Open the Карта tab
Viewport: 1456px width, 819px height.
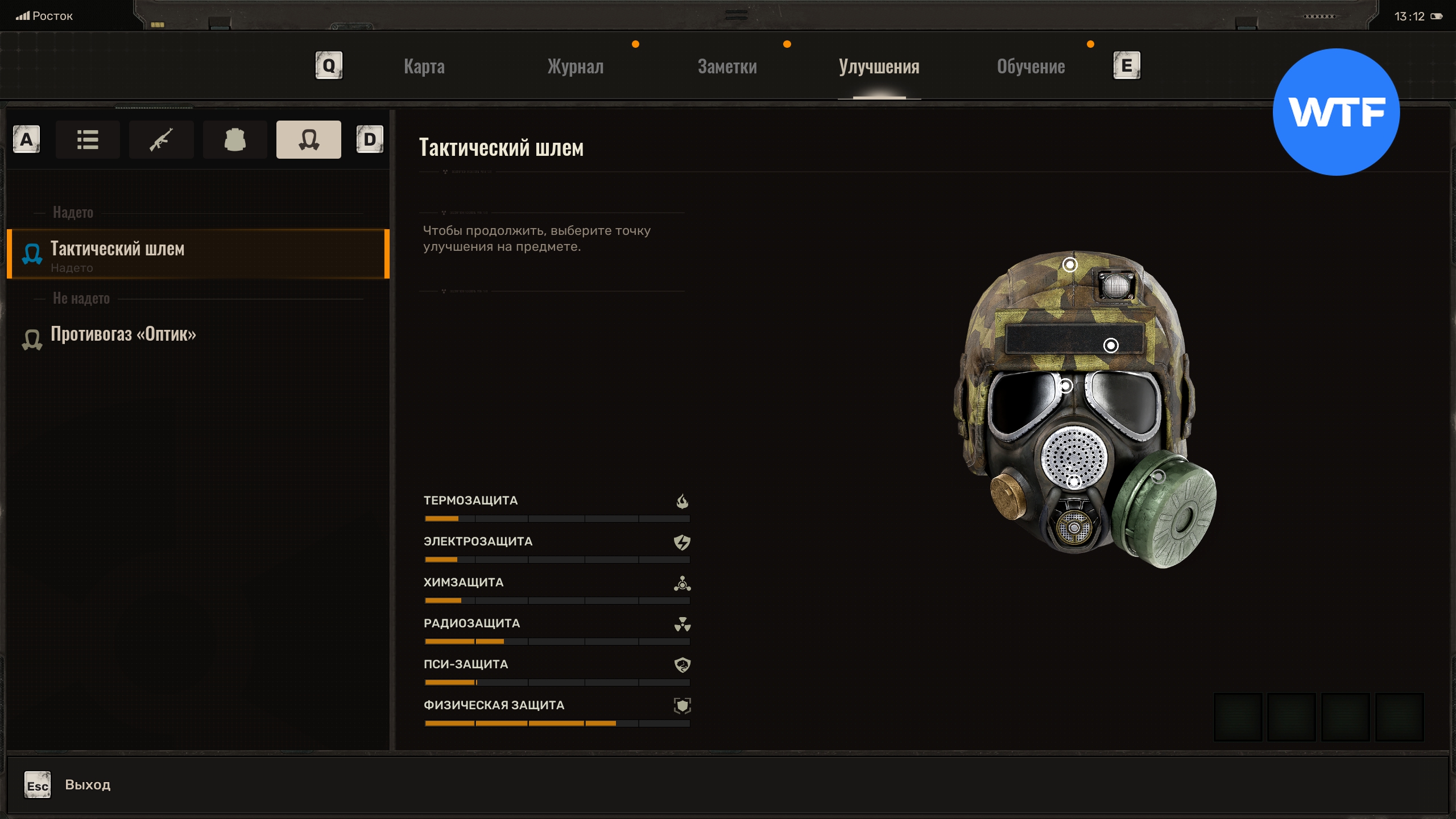(424, 67)
